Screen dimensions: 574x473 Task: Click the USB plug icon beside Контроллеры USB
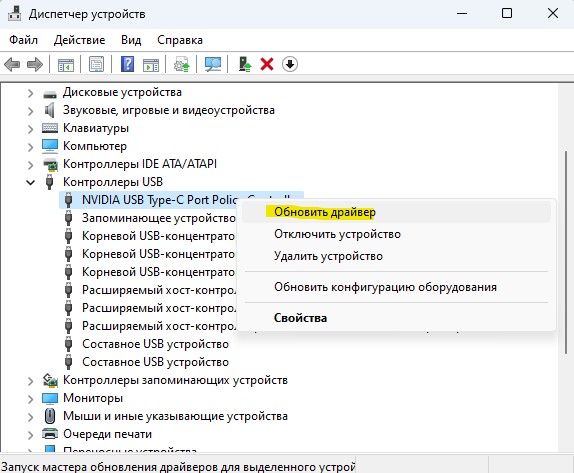pos(49,182)
